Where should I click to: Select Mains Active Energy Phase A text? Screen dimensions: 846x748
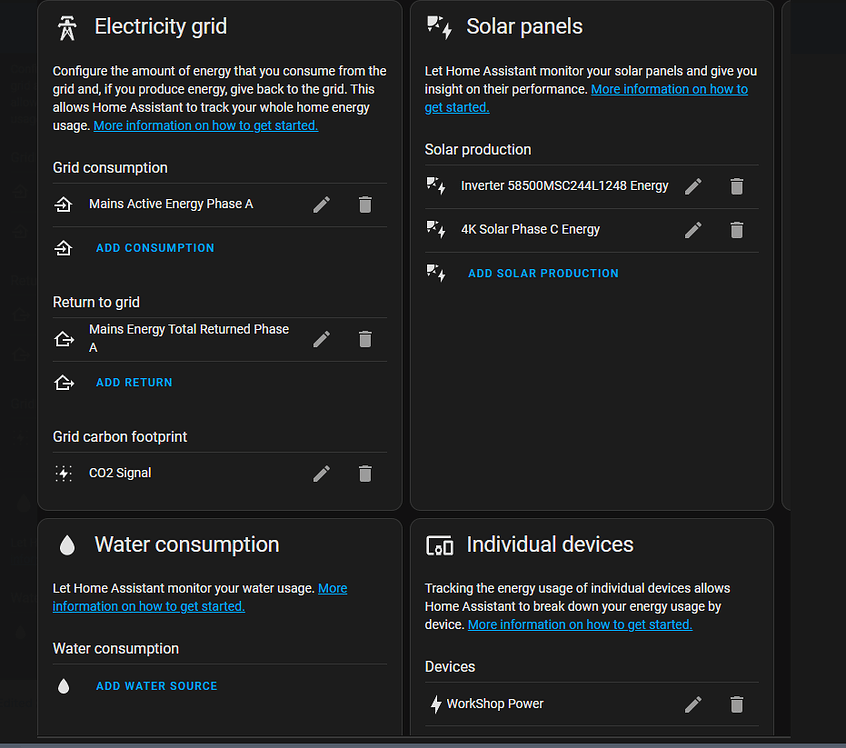click(x=171, y=204)
